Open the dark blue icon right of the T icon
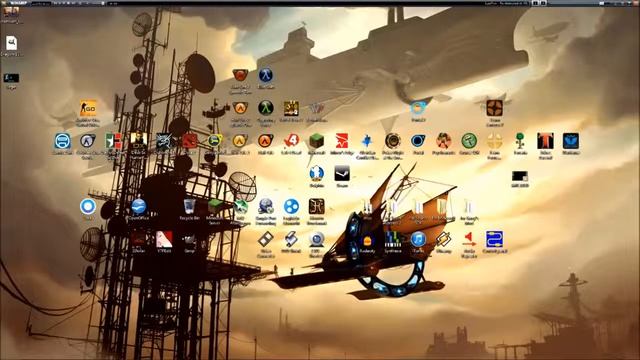The image size is (640, 360). pos(571,141)
